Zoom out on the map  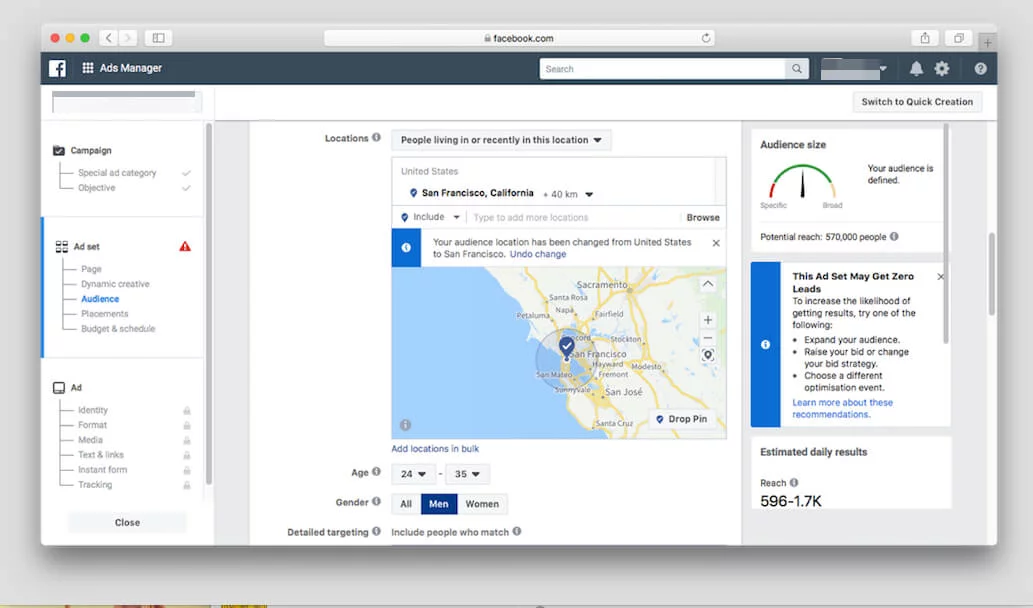click(708, 338)
